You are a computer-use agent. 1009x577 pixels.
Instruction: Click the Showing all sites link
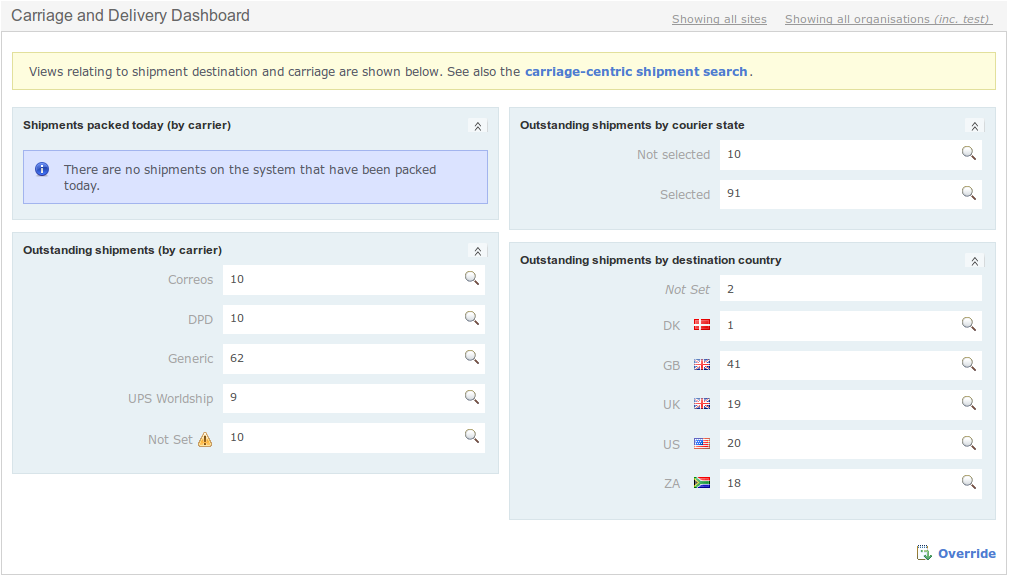[x=719, y=18]
